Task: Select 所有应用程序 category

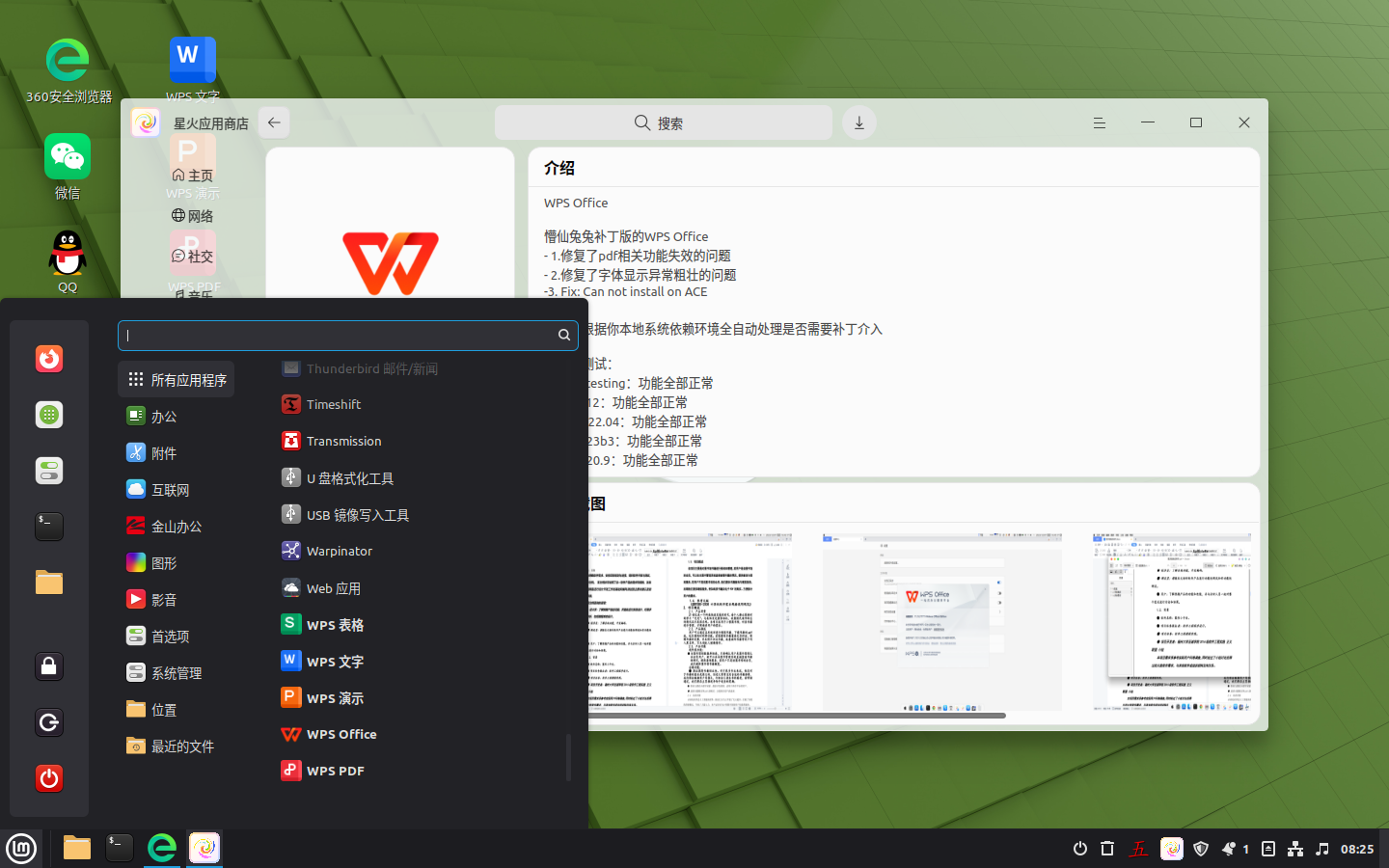Action: [x=177, y=380]
